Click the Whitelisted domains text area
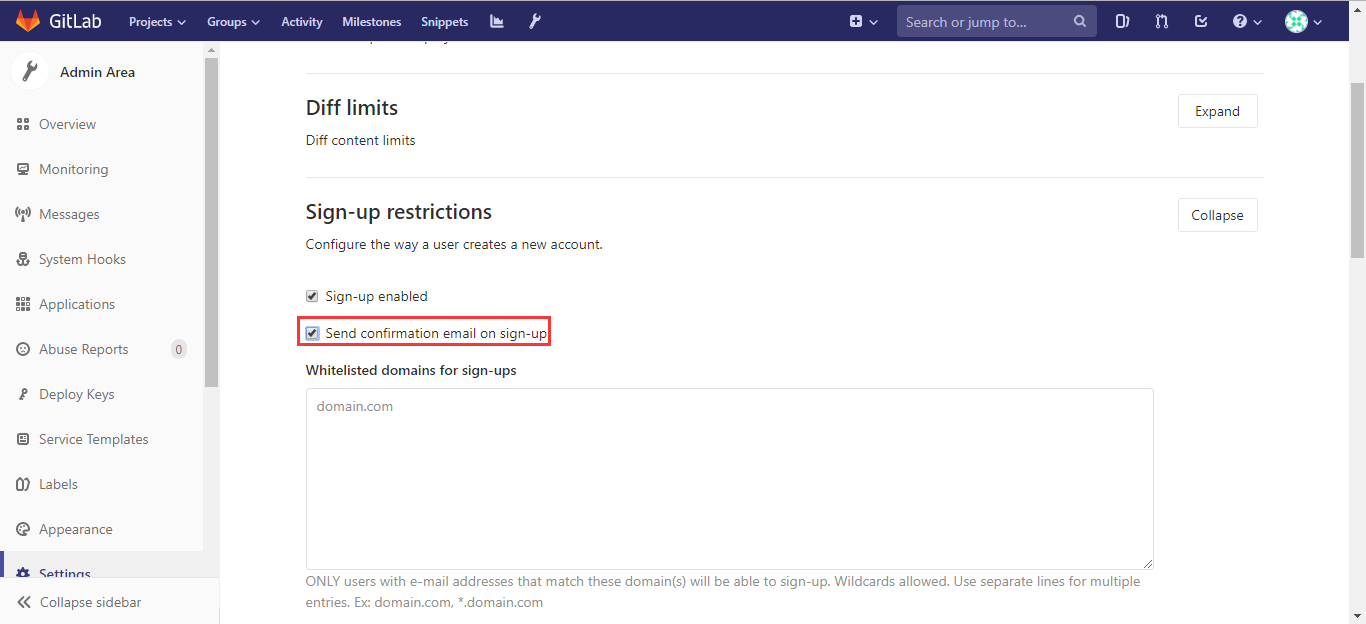 pos(730,479)
